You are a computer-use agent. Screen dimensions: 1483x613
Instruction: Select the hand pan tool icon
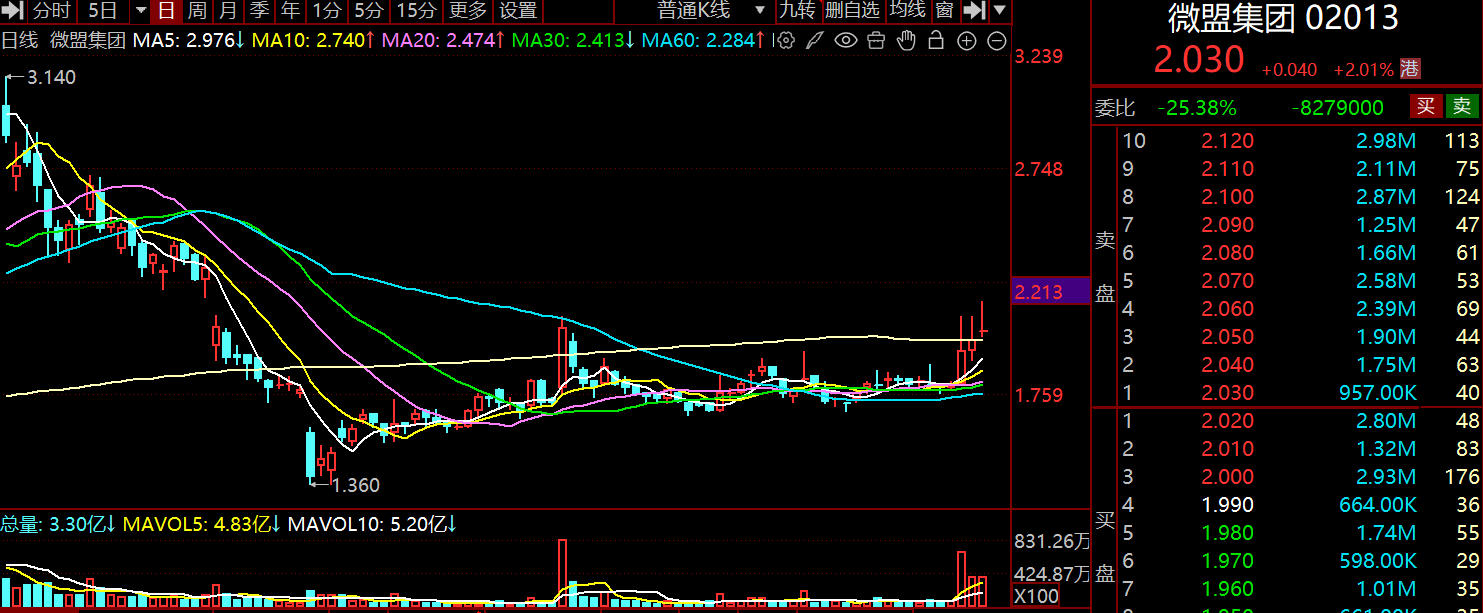(x=906, y=41)
